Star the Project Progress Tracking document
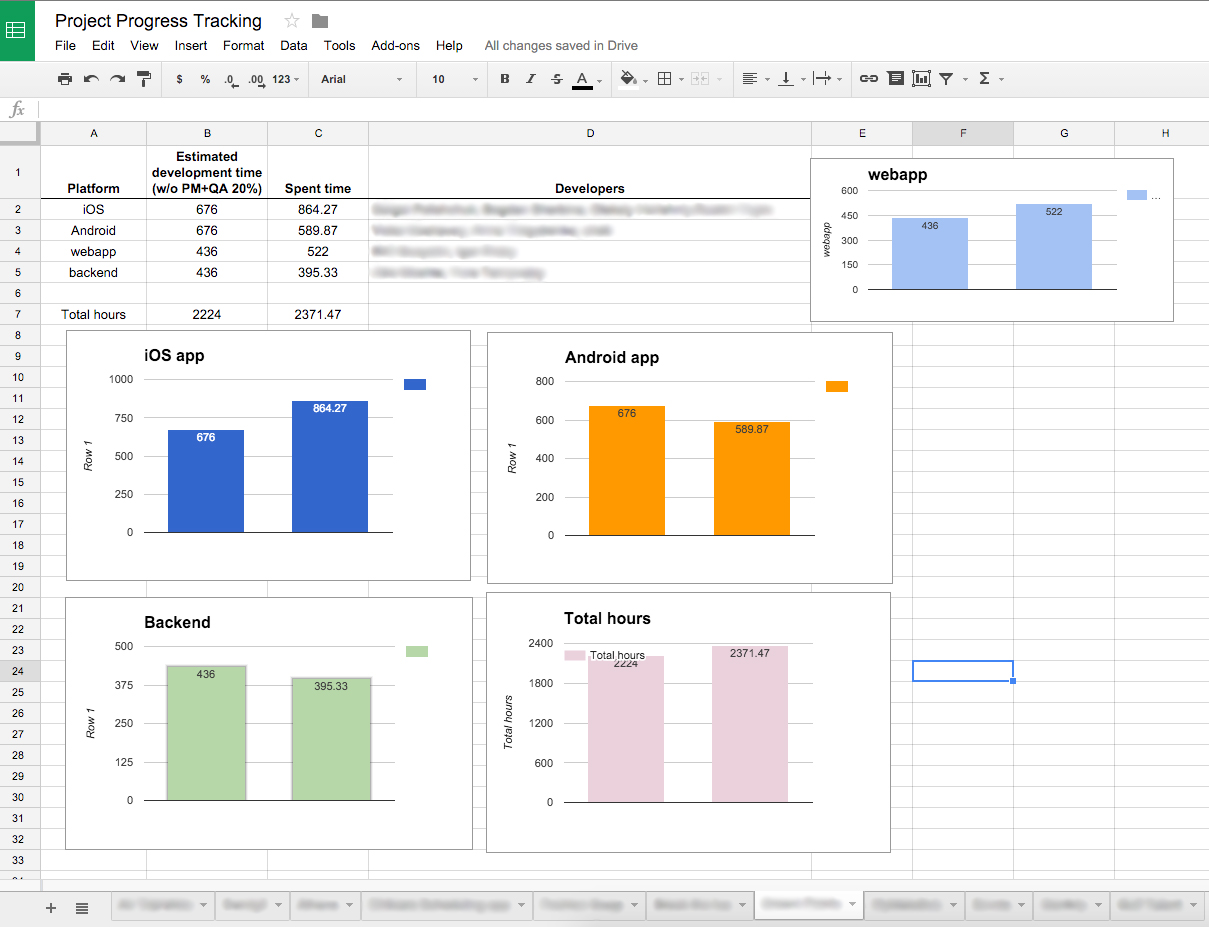The width and height of the screenshot is (1209, 927). point(292,21)
